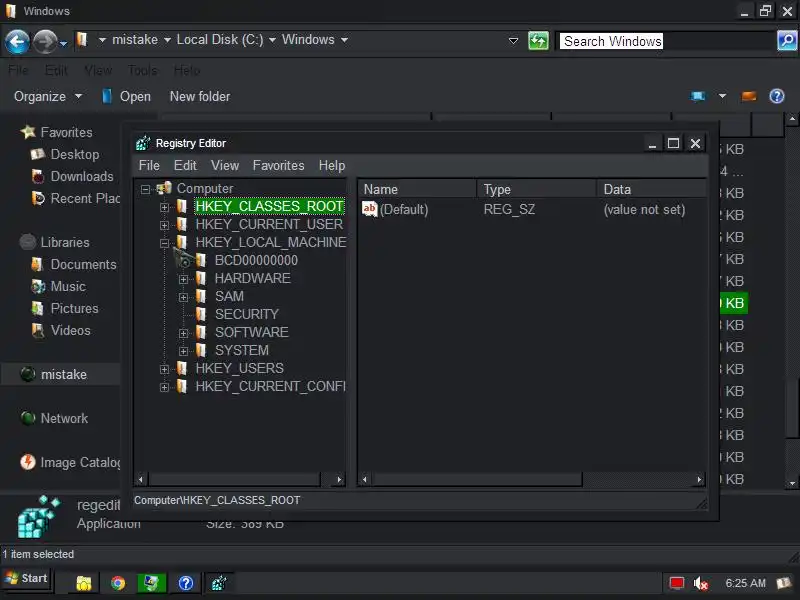Open the address bar history dropdown
This screenshot has width=800, height=600.
[x=513, y=40]
